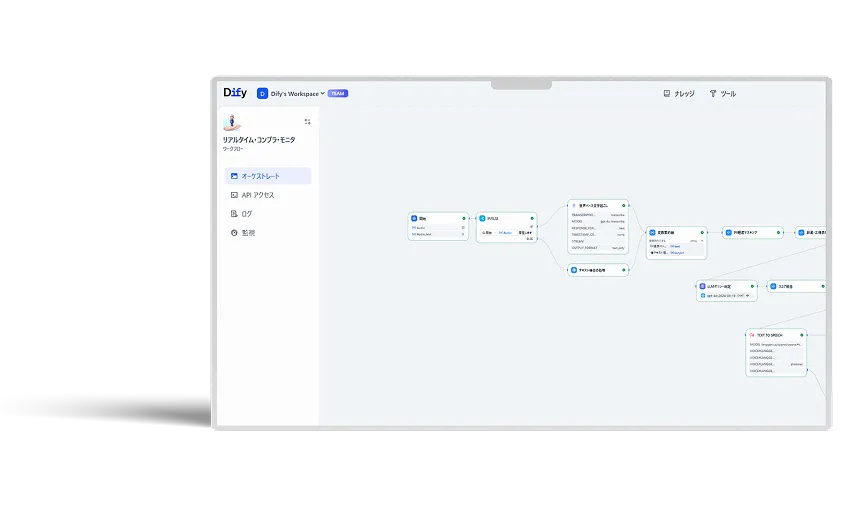Open the gpt-4o model selector in LLM node
The width and height of the screenshot is (845, 519).
click(727, 296)
